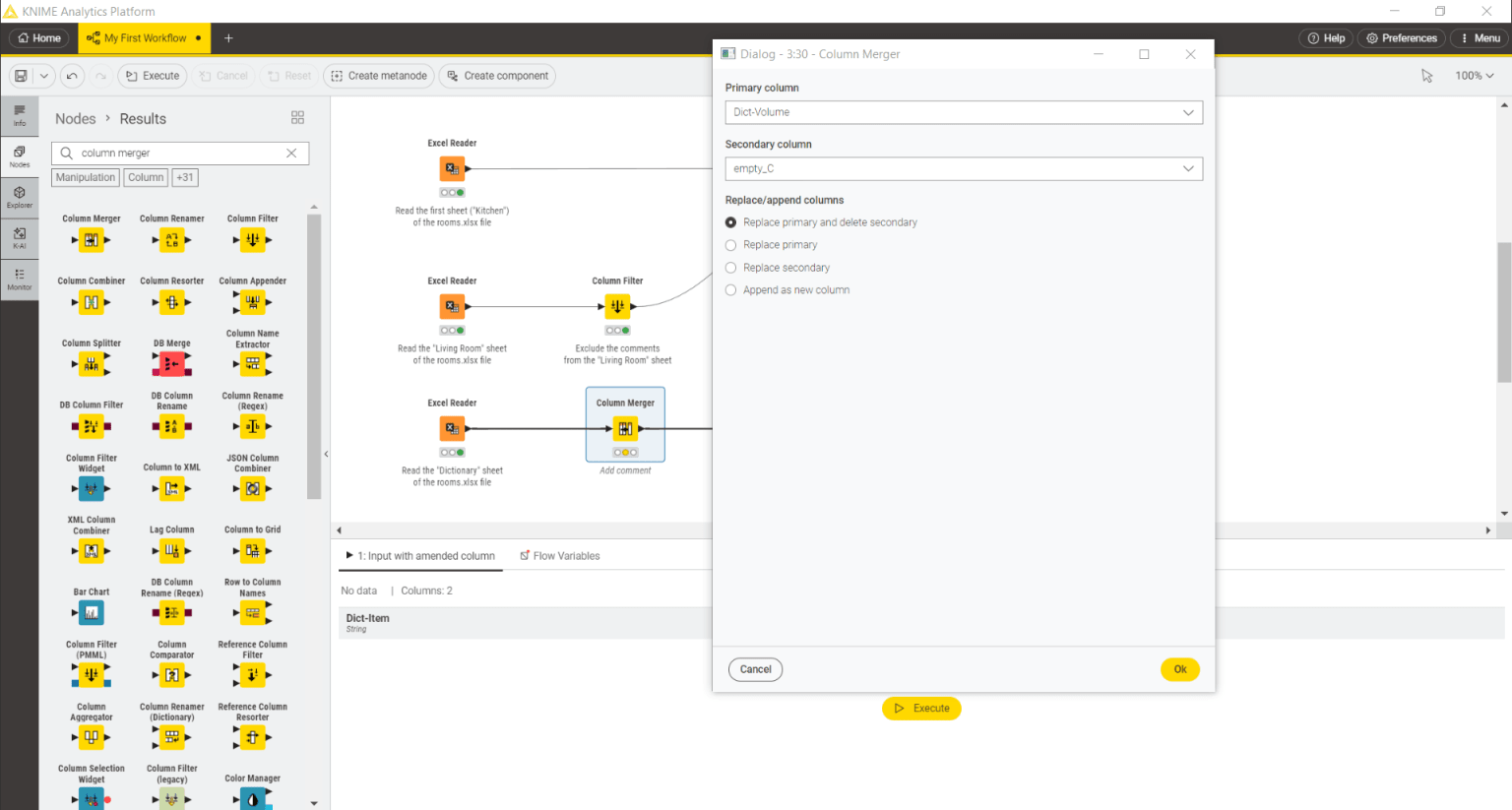The image size is (1512, 810).
Task: Open the Primary column dropdown
Action: pos(964,112)
